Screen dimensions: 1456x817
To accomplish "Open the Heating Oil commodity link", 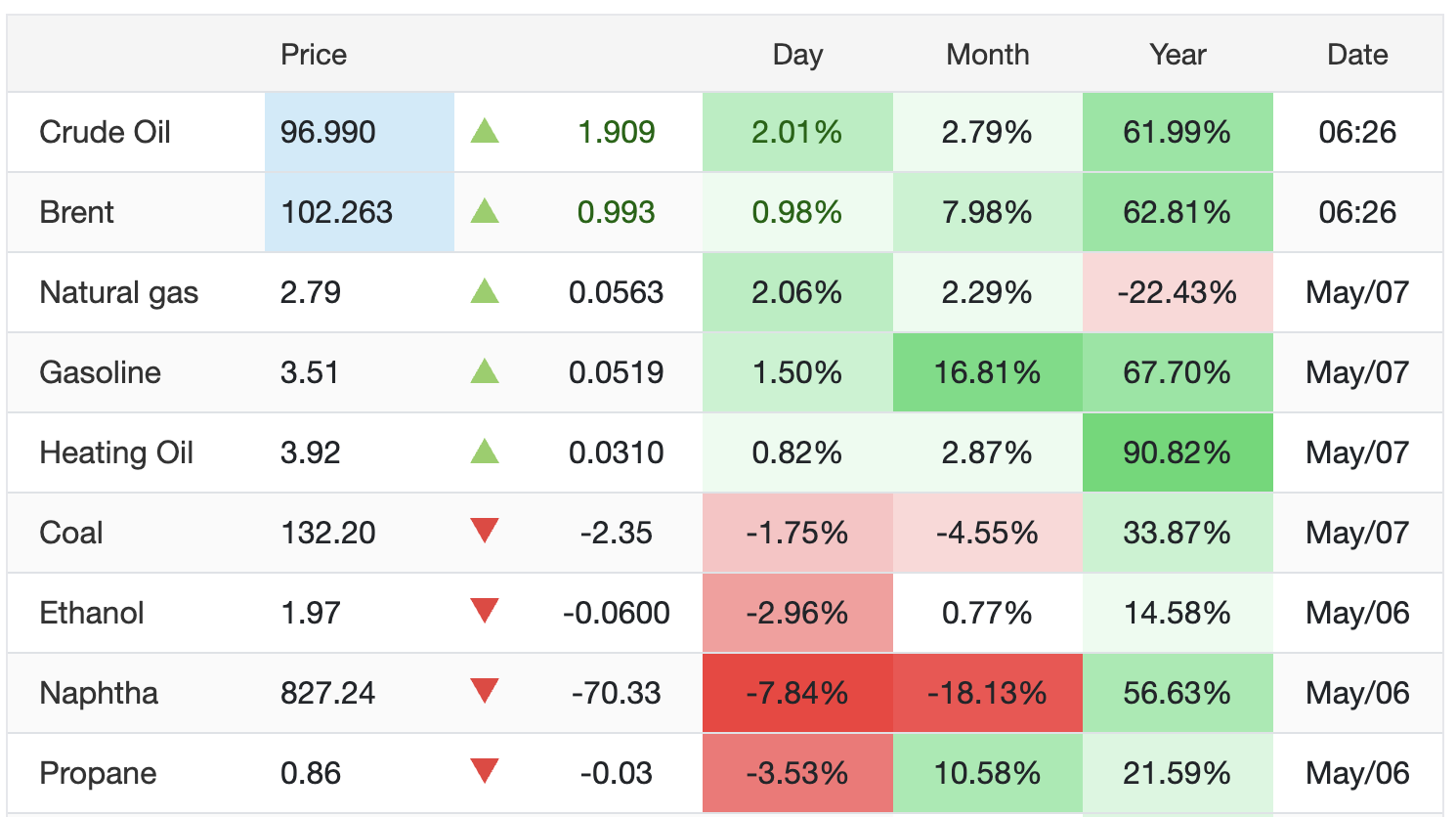I will point(116,452).
